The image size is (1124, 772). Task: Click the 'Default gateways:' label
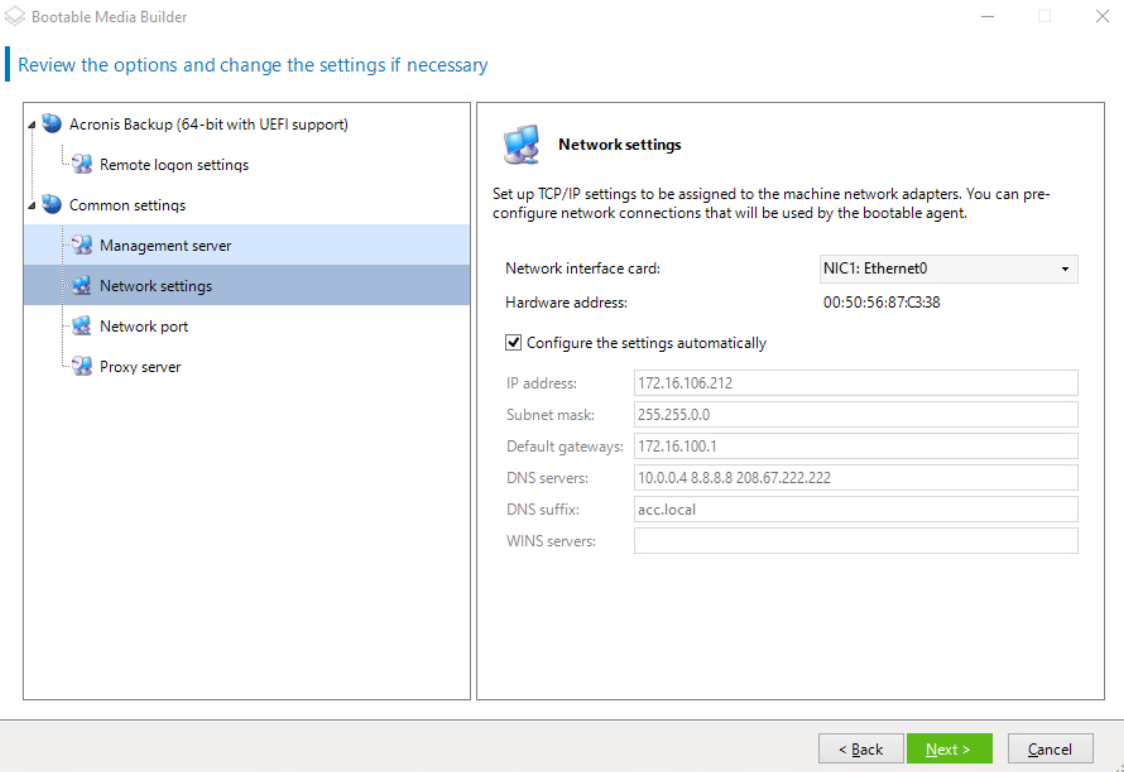click(x=565, y=447)
